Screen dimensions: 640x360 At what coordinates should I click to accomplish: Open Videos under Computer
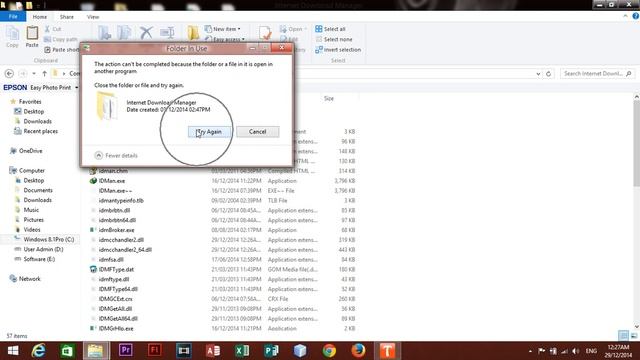32,229
